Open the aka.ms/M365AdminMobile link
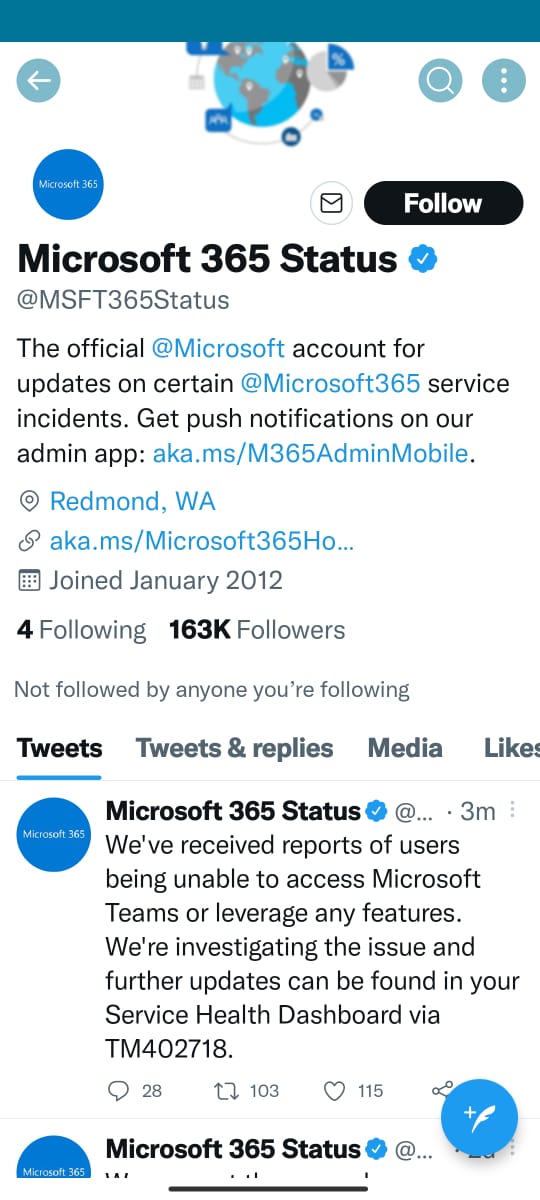540x1200 pixels. [310, 453]
